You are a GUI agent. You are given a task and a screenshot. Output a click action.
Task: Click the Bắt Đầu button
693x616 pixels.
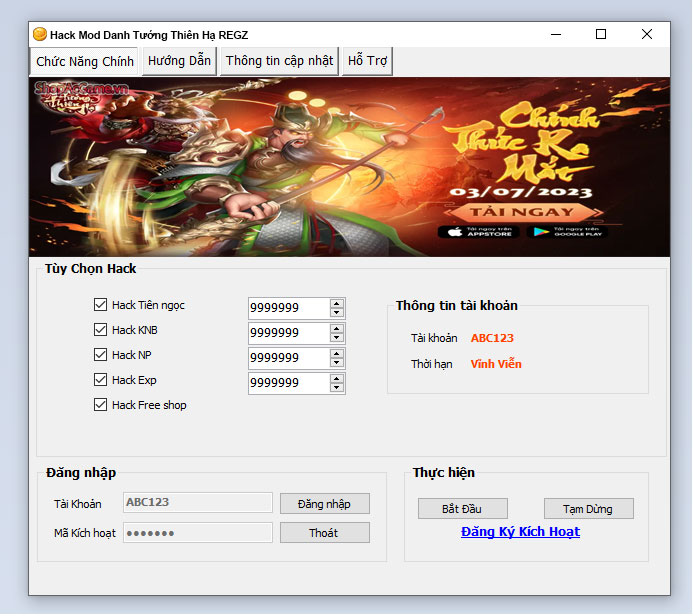[463, 509]
